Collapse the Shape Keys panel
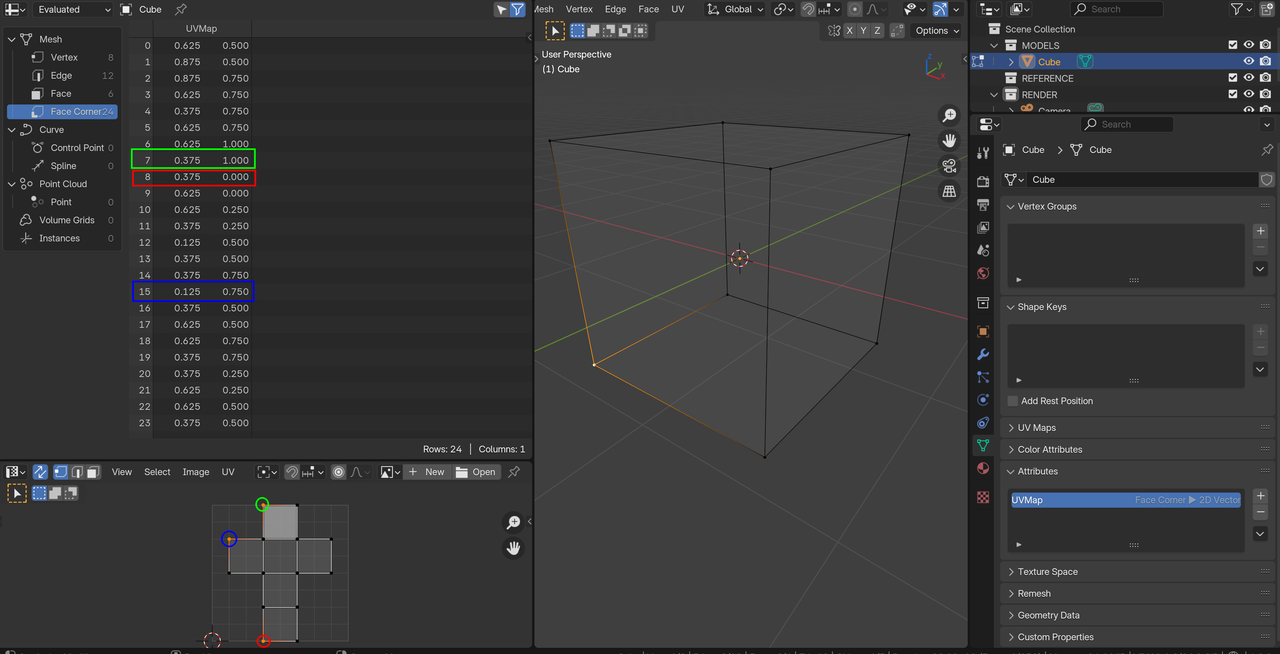1280x654 pixels. click(1011, 307)
